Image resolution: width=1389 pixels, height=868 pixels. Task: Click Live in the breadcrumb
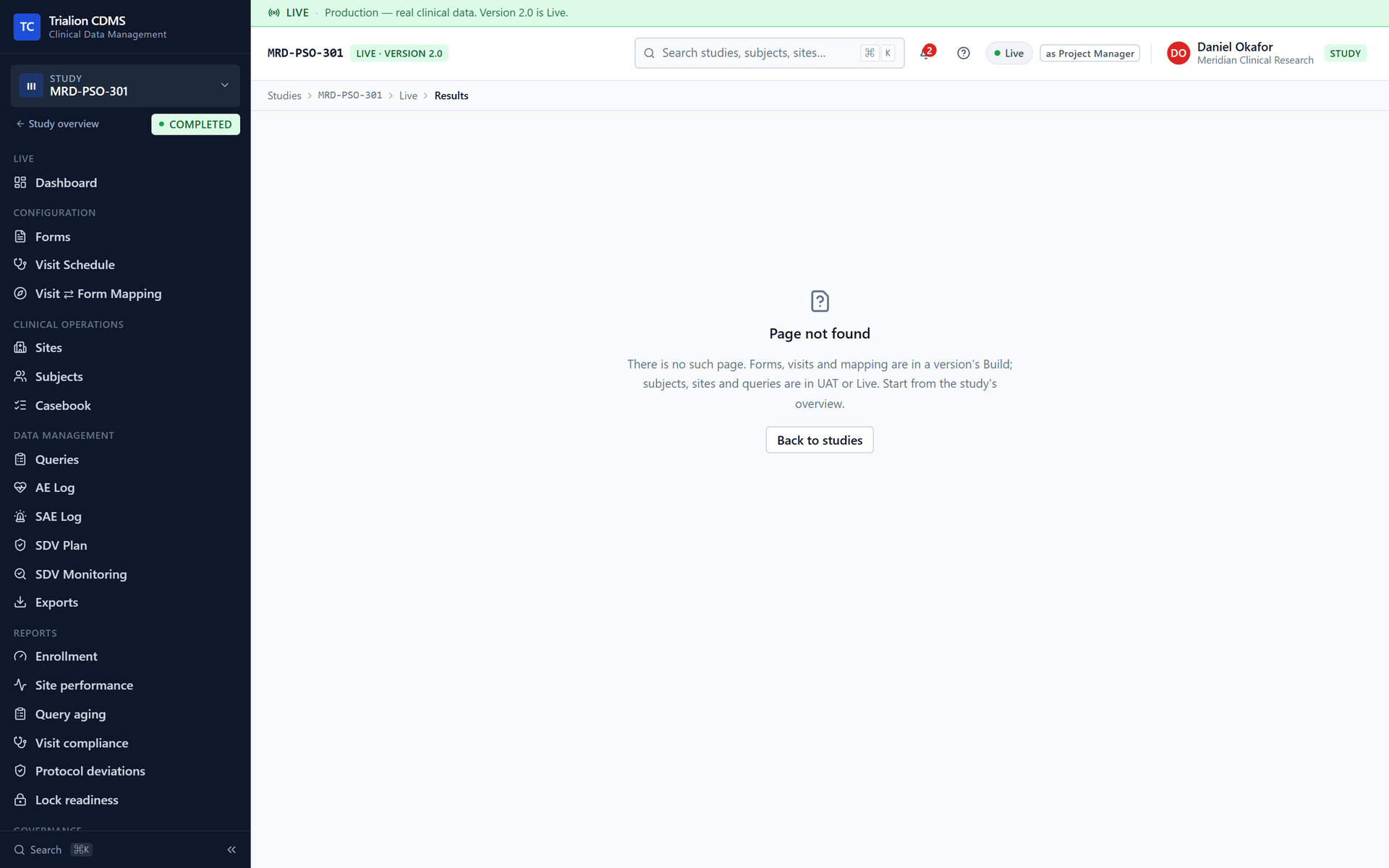pyautogui.click(x=408, y=95)
